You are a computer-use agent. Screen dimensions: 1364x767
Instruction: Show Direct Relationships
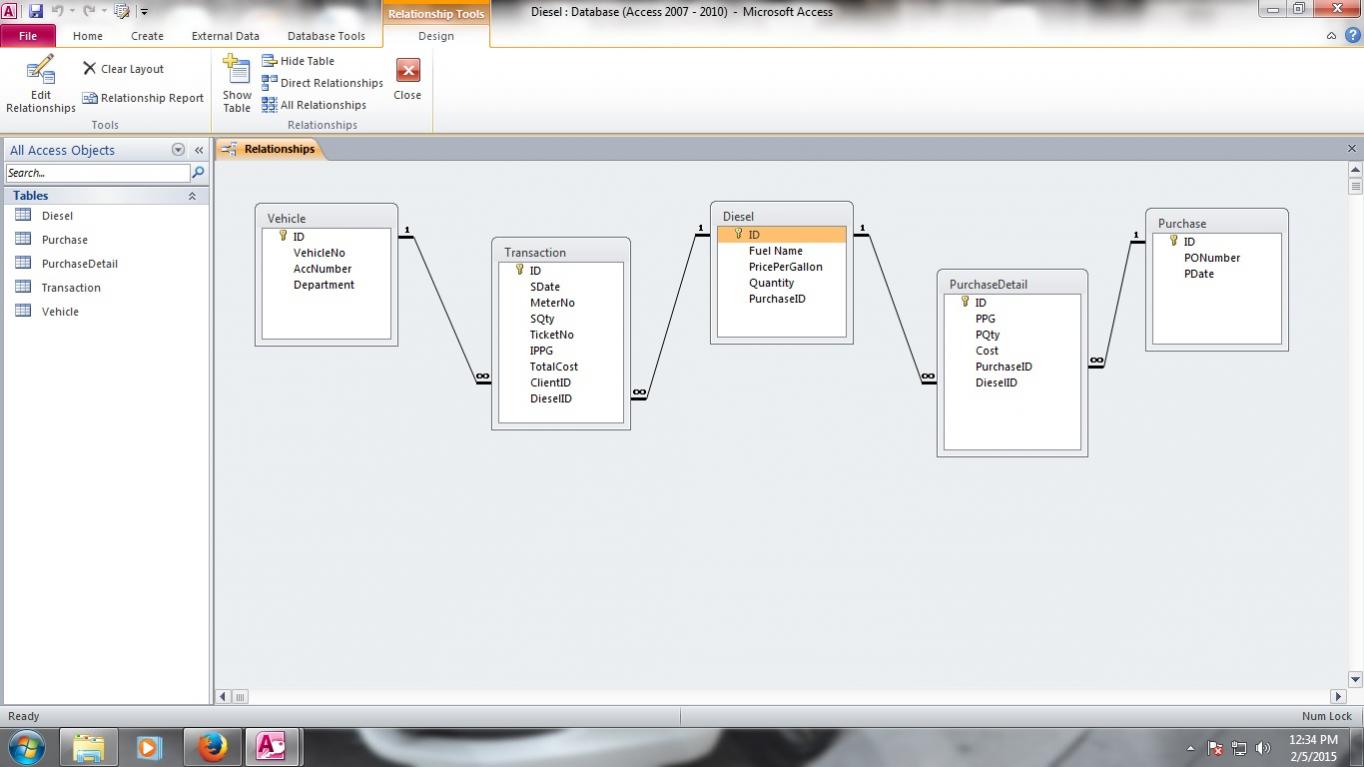[322, 83]
